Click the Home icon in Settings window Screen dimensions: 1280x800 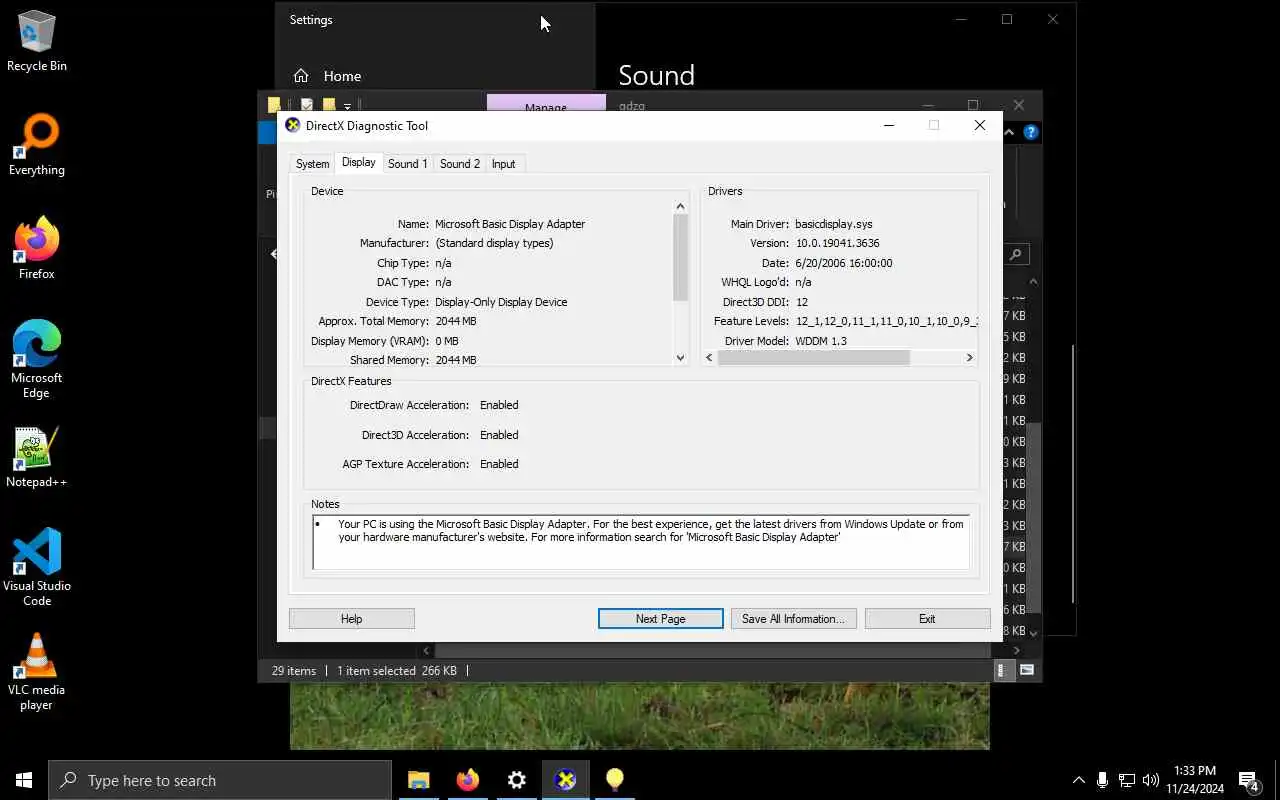coord(301,76)
